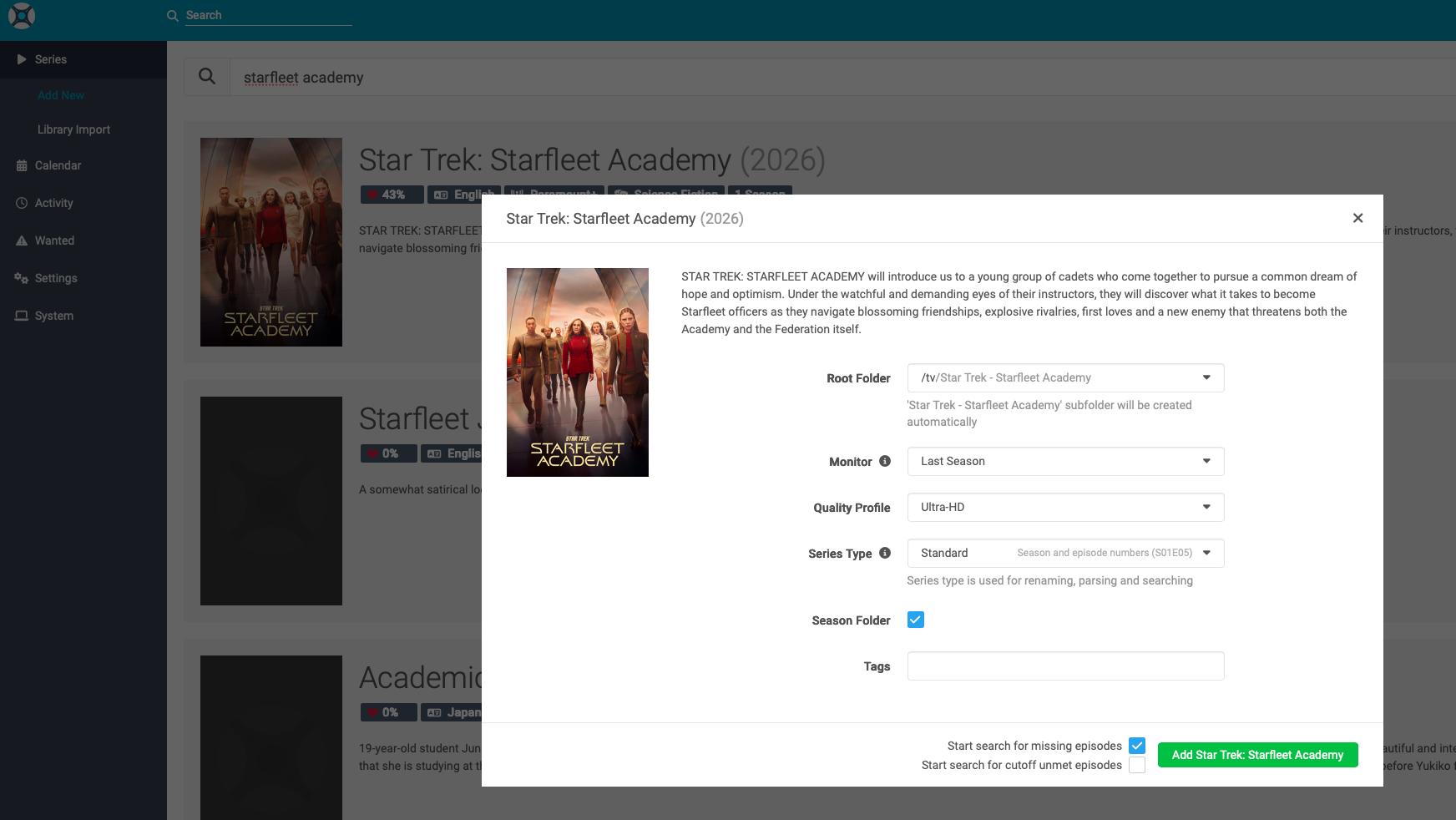Click the Sonarr logo icon
Viewport: 1456px width, 820px height.
coord(21,16)
